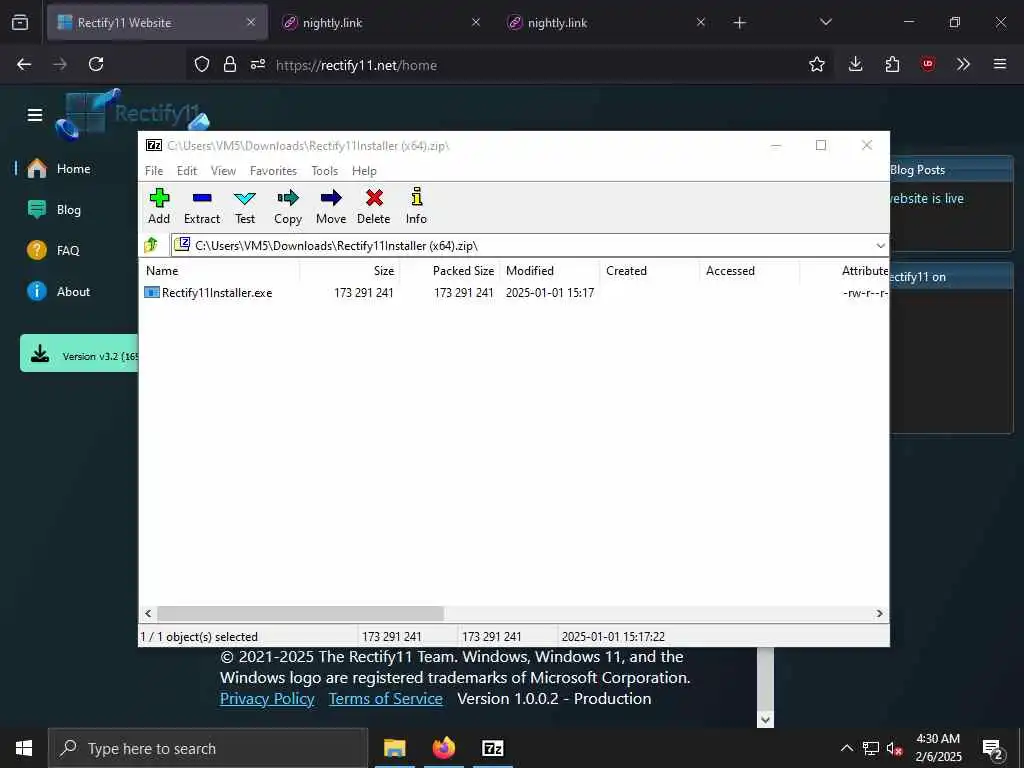
Task: Open the Favorites menu
Action: 273,170
